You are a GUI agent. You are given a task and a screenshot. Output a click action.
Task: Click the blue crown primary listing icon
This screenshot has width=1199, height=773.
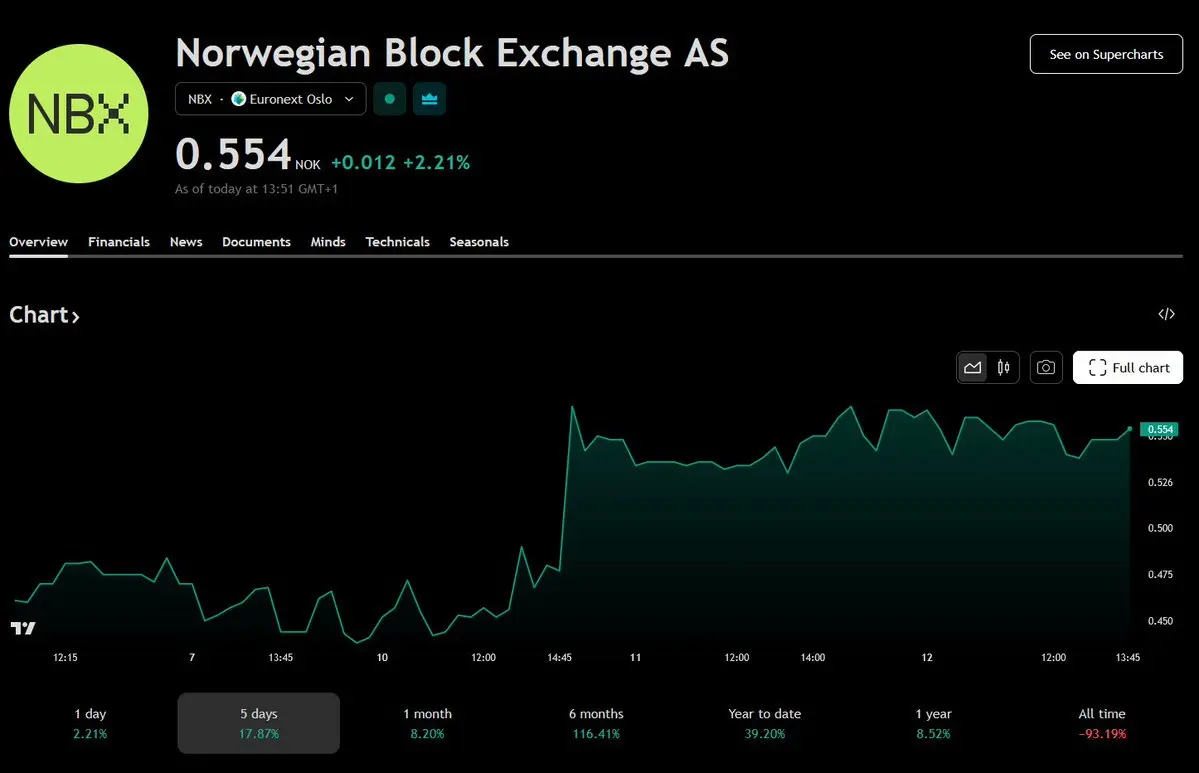[430, 99]
